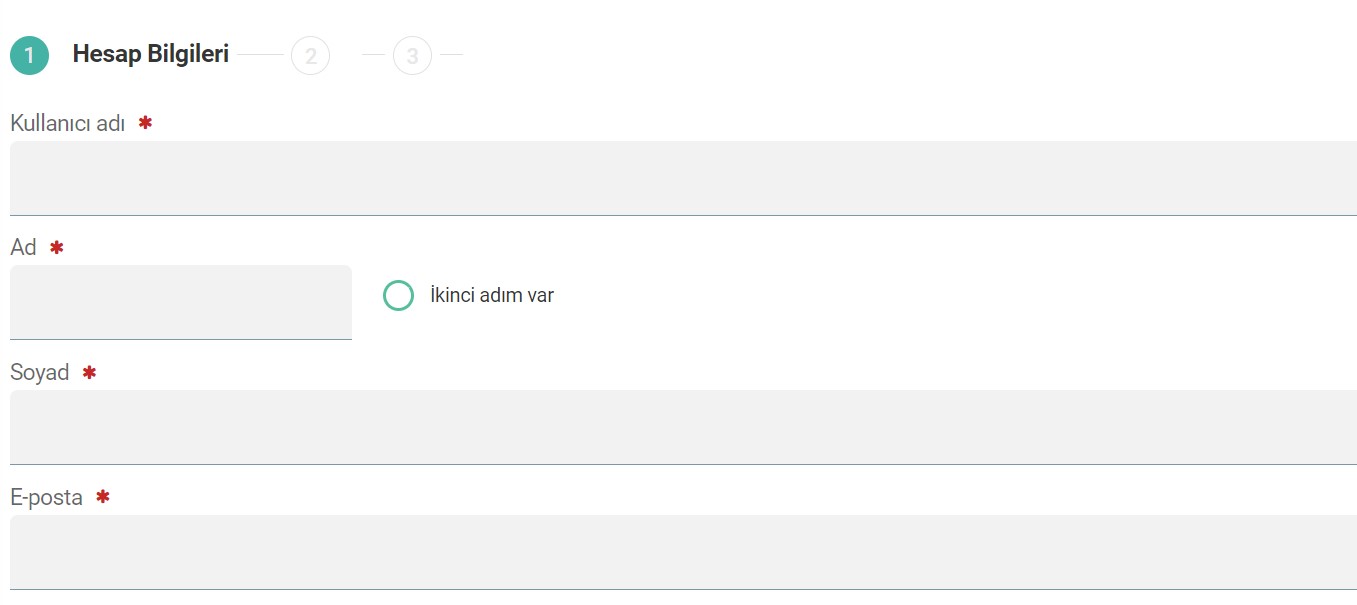Click the E-posta field label
The image size is (1357, 605).
click(46, 497)
